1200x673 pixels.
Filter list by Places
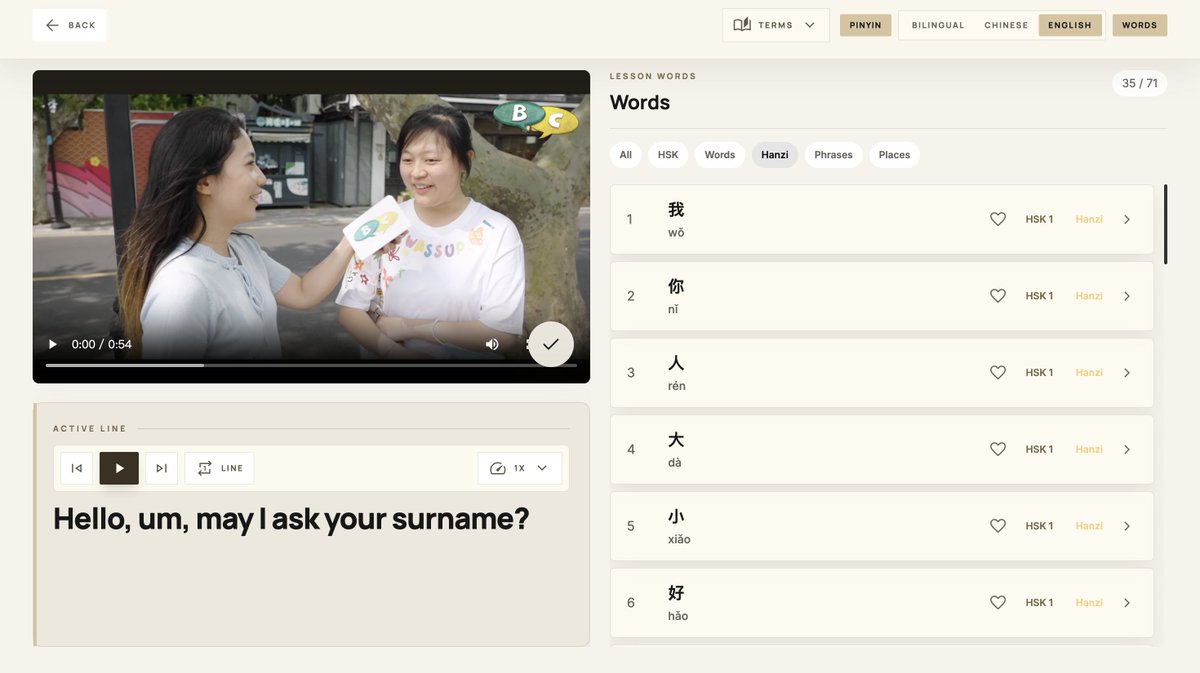[x=894, y=155]
